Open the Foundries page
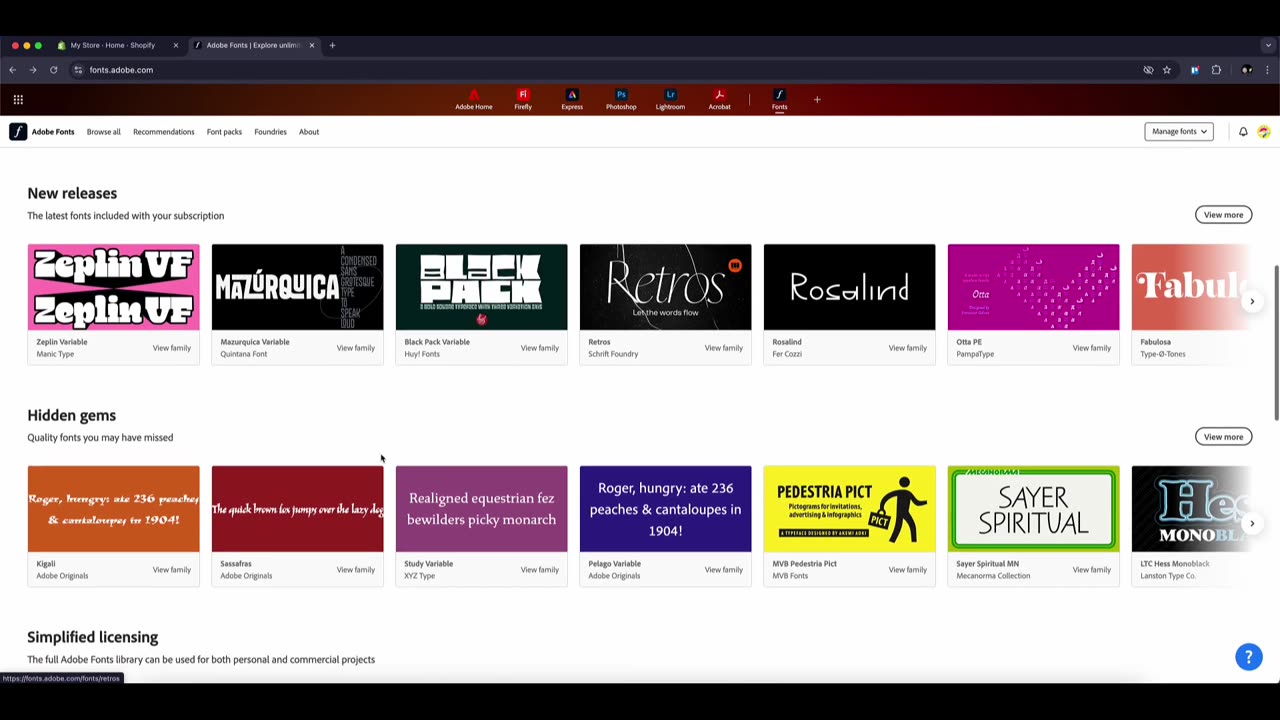The width and height of the screenshot is (1280, 720). [270, 132]
